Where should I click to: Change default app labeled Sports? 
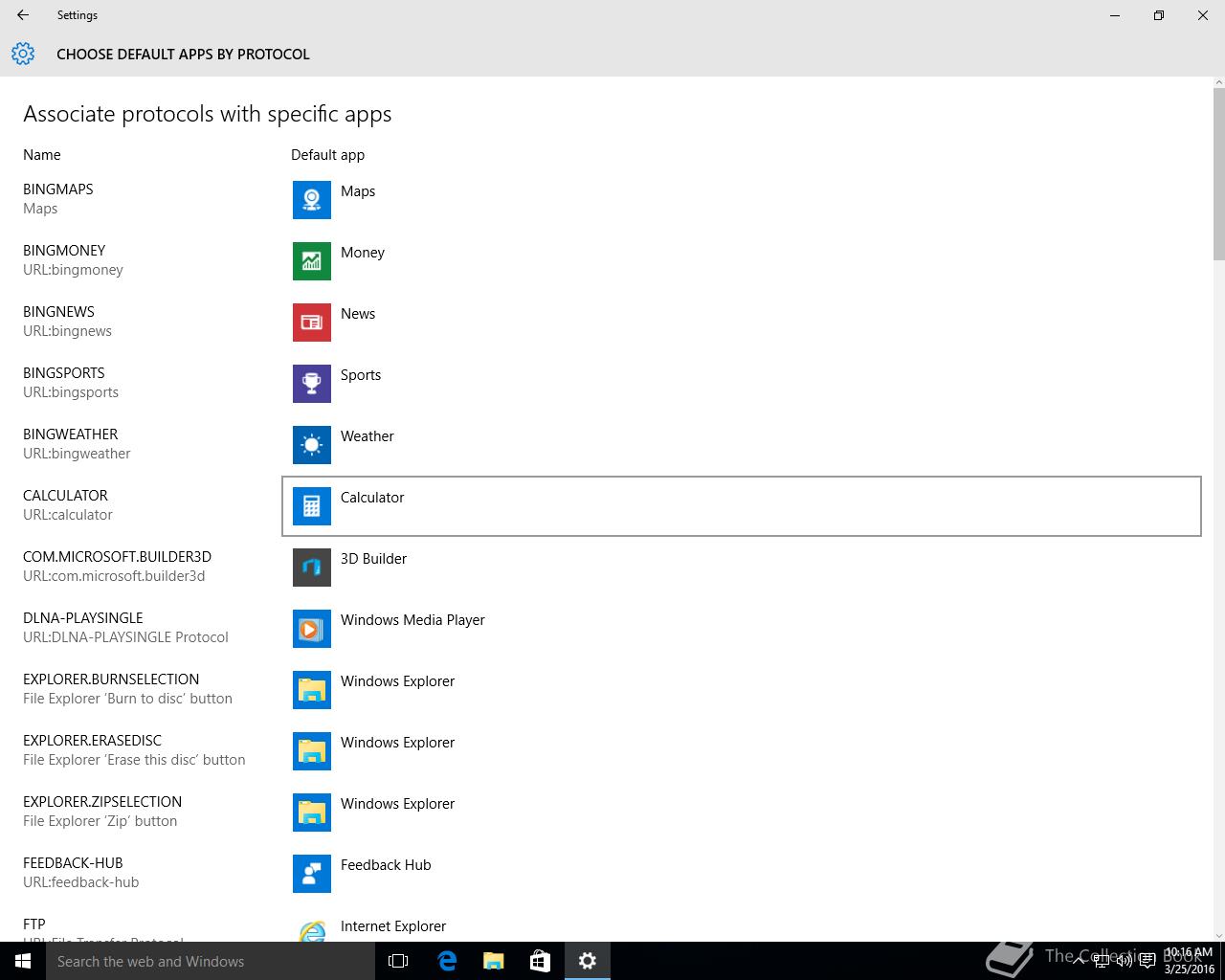pyautogui.click(x=742, y=384)
